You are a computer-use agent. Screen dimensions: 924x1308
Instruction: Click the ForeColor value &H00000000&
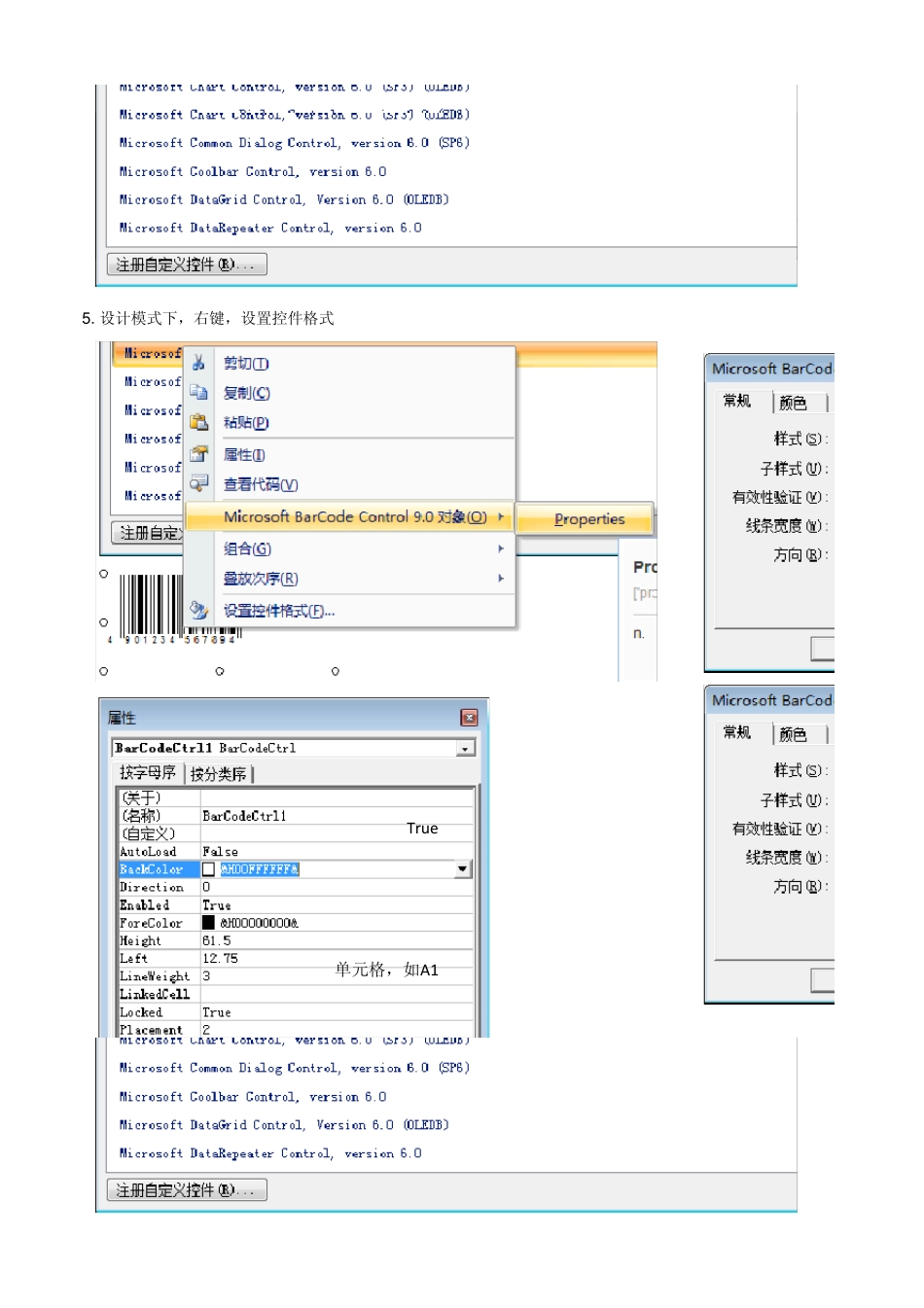[x=259, y=923]
